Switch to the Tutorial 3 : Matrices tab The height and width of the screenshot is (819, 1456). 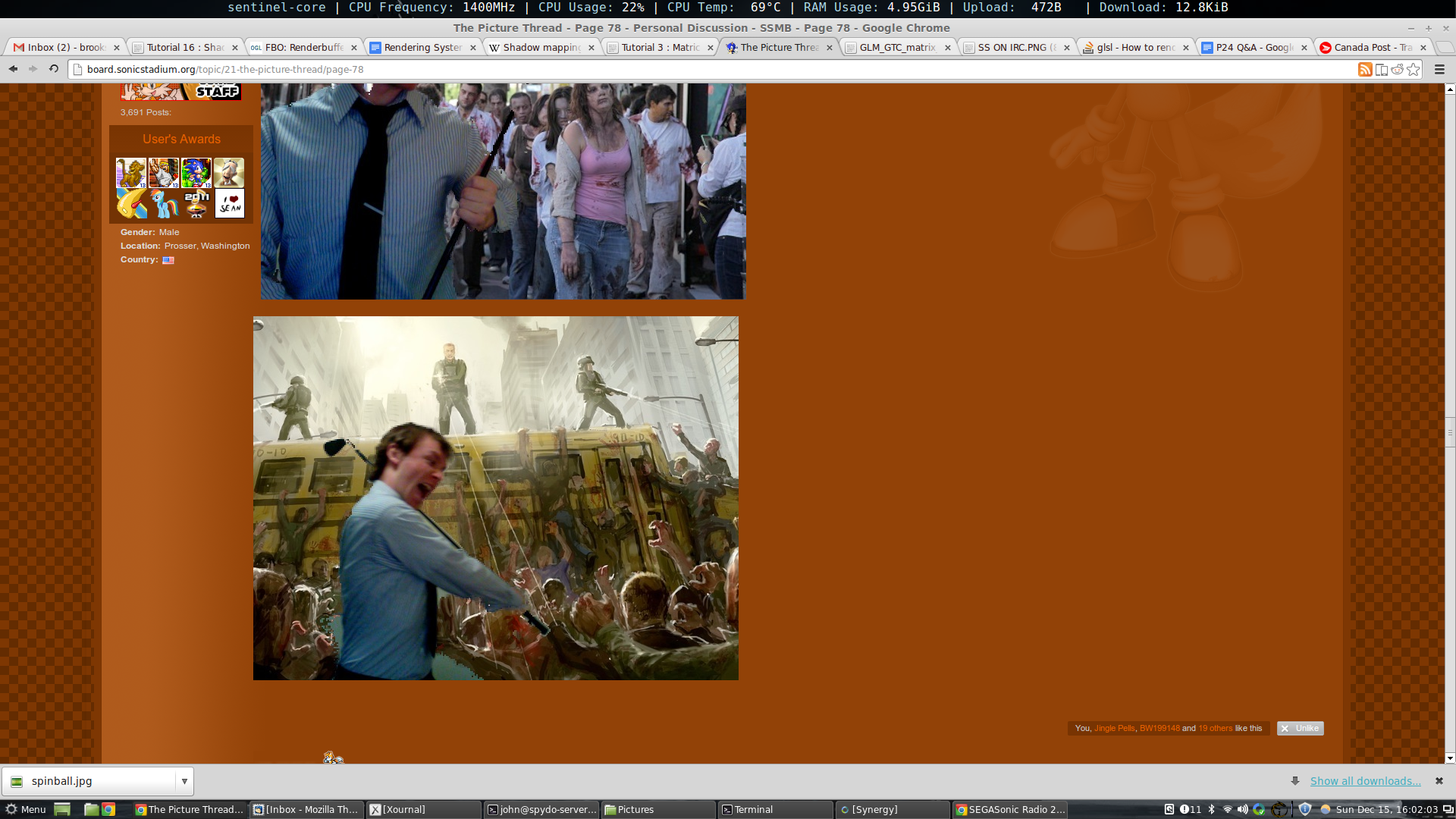point(660,47)
